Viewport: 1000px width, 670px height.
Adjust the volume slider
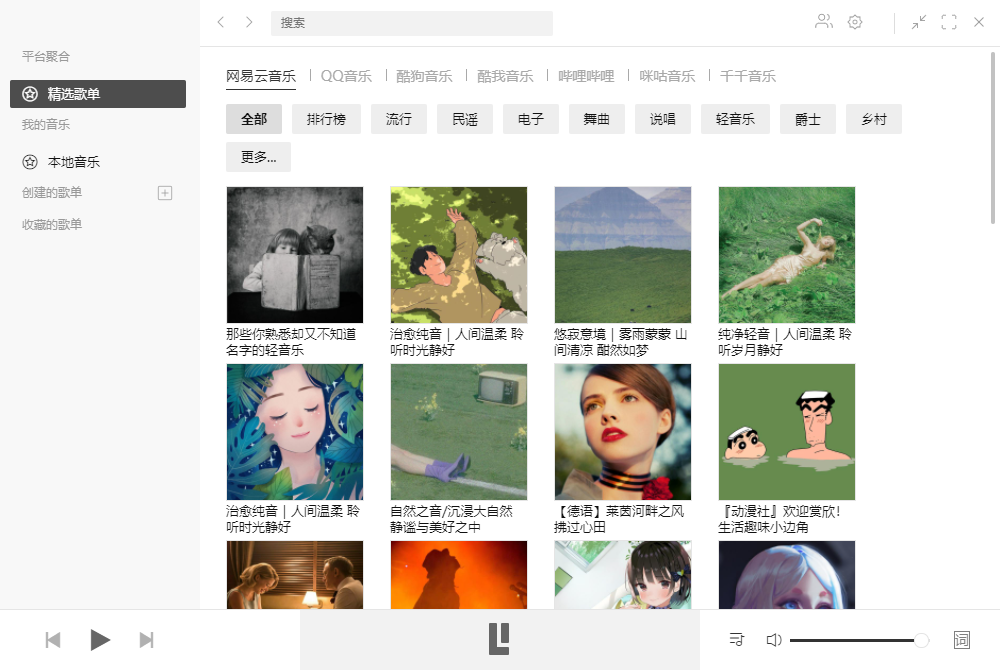pyautogui.click(x=858, y=640)
